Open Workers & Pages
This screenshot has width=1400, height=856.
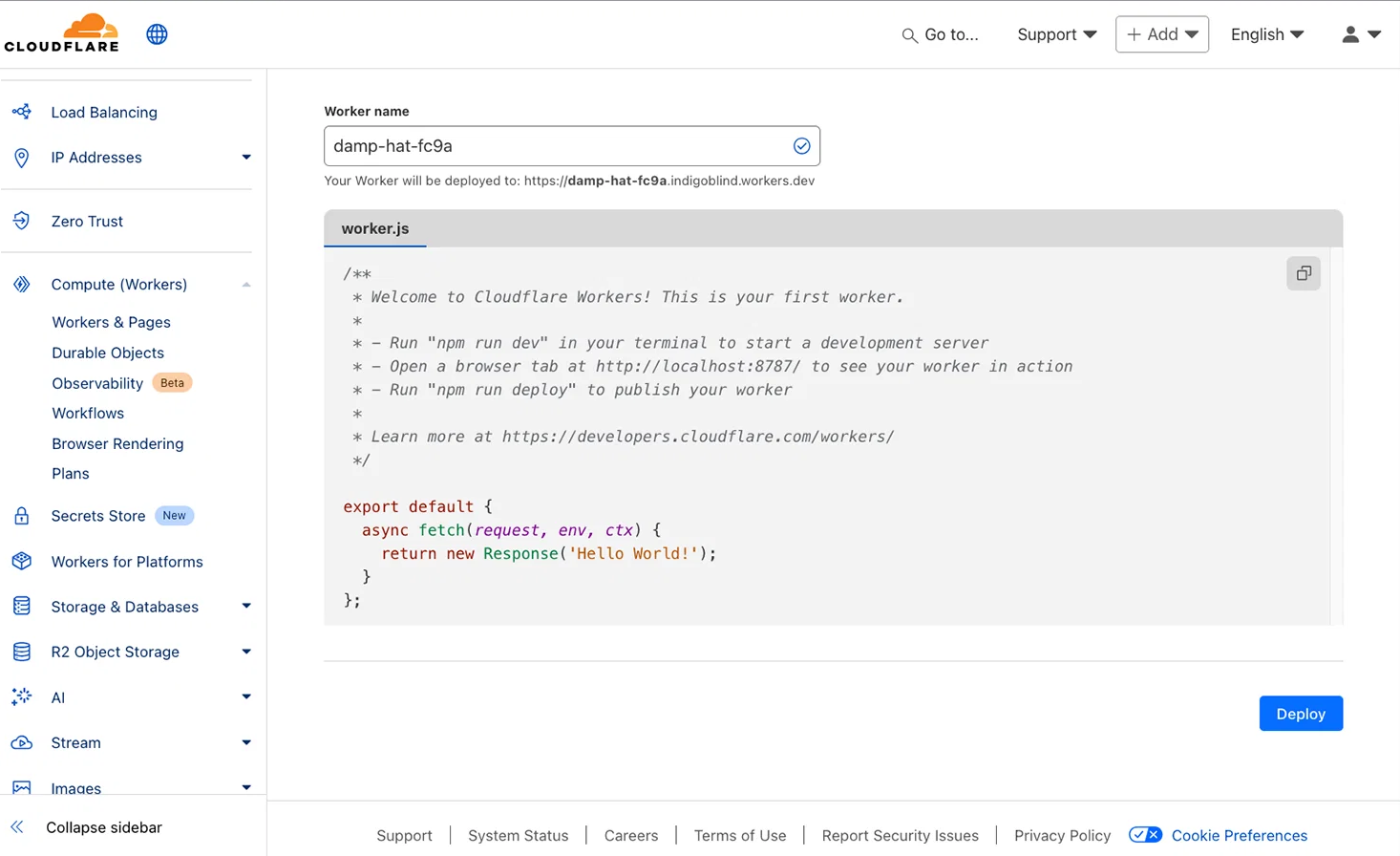tap(111, 322)
